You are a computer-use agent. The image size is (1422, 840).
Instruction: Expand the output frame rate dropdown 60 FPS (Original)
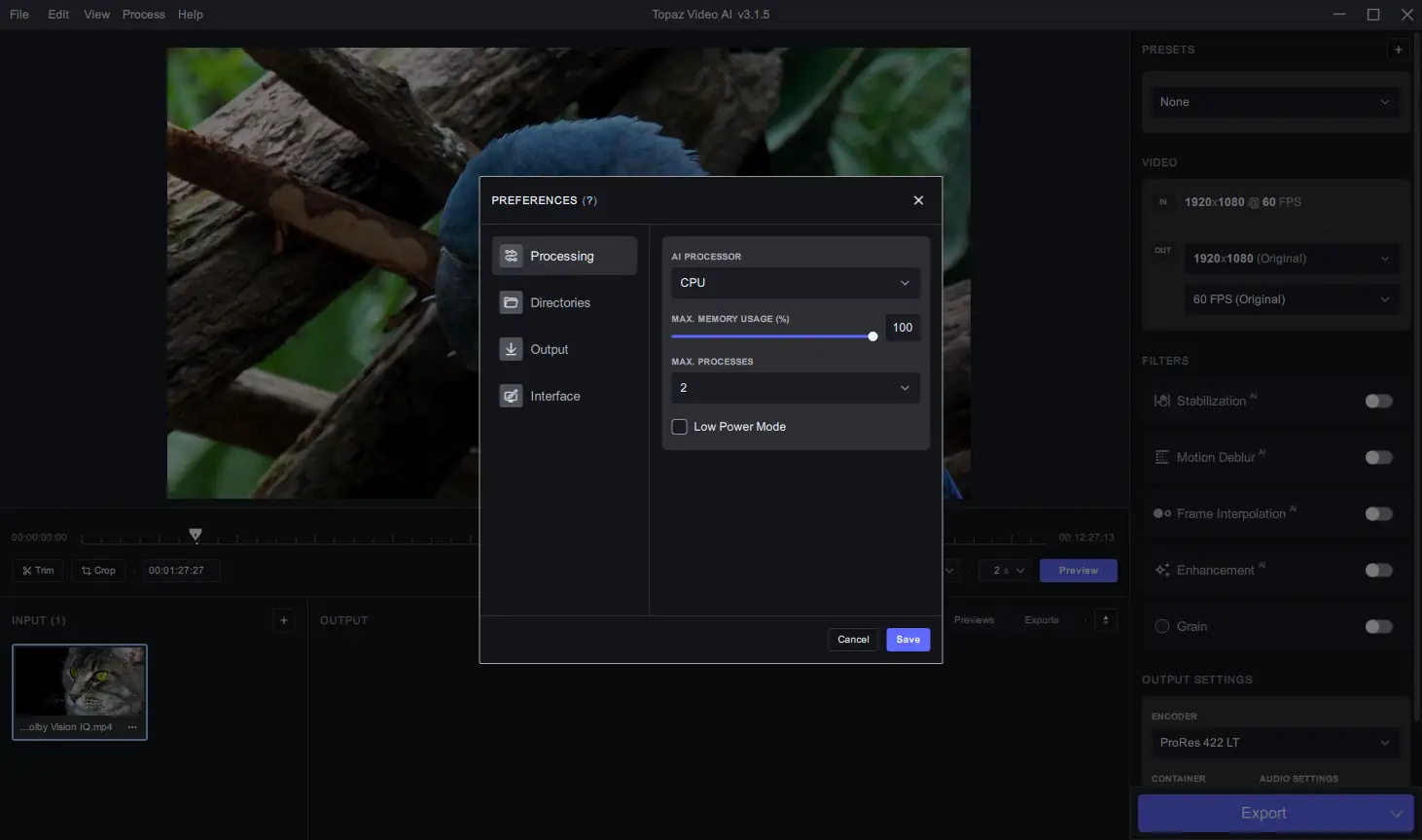coord(1293,299)
